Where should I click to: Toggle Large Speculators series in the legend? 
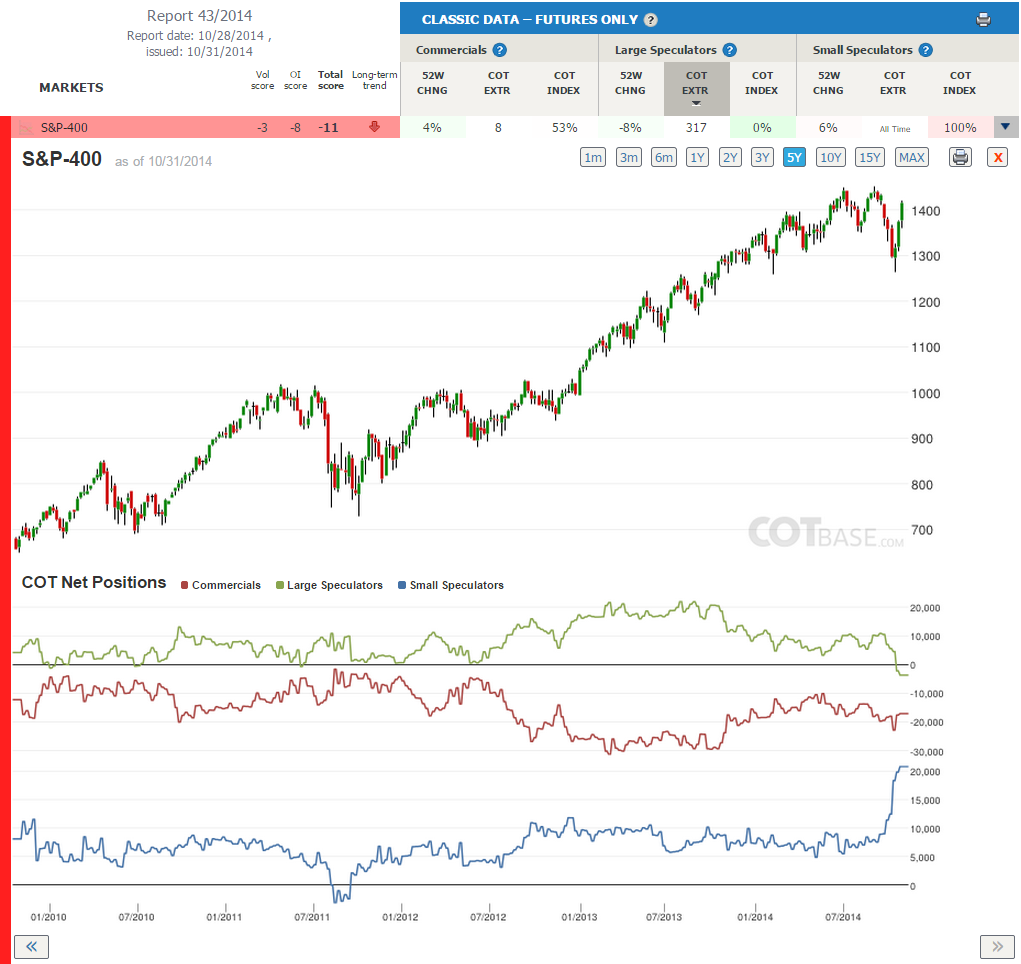tap(329, 585)
